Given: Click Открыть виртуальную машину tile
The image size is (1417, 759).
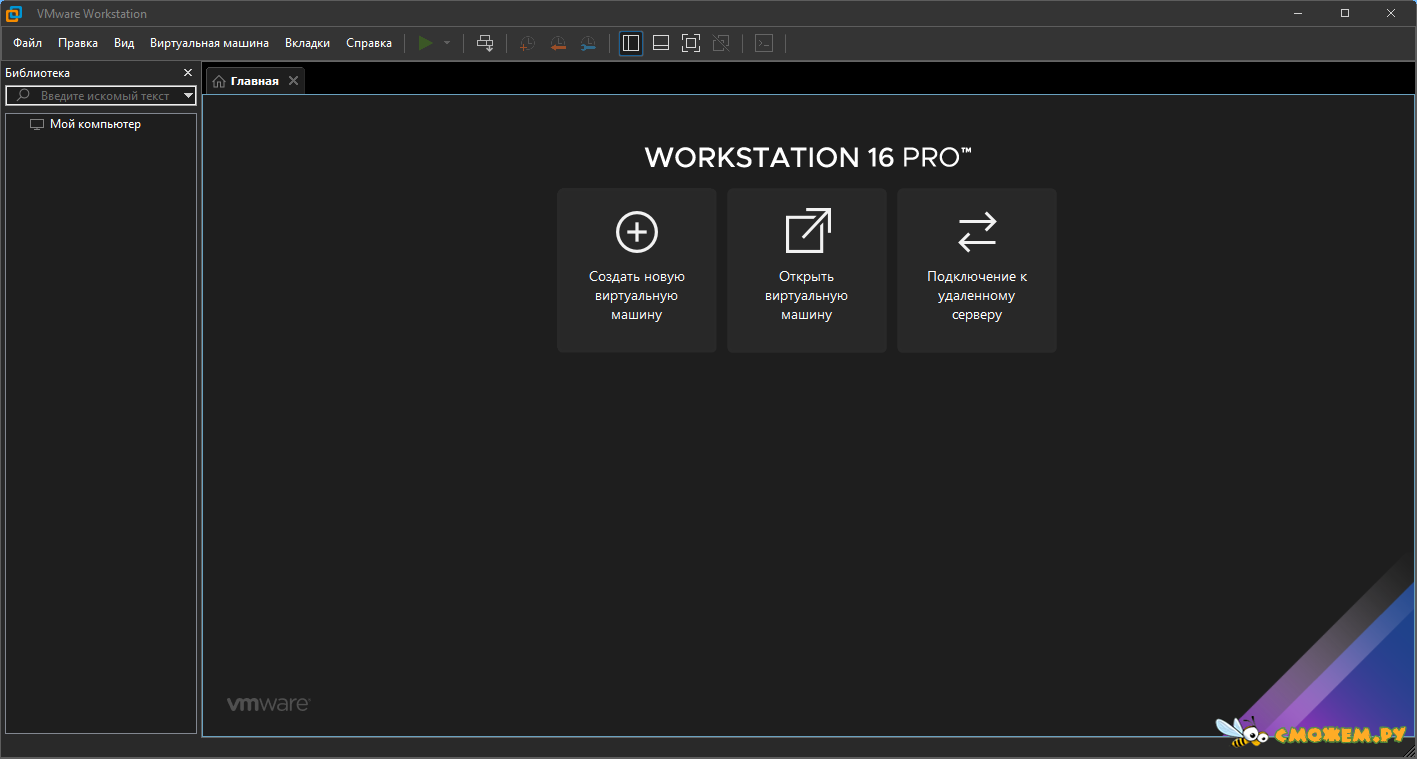Looking at the screenshot, I should click(x=807, y=270).
